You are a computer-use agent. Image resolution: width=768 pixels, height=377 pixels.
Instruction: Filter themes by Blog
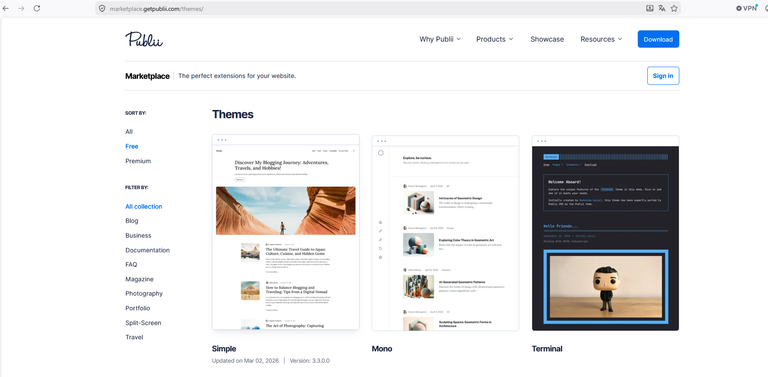tap(132, 221)
